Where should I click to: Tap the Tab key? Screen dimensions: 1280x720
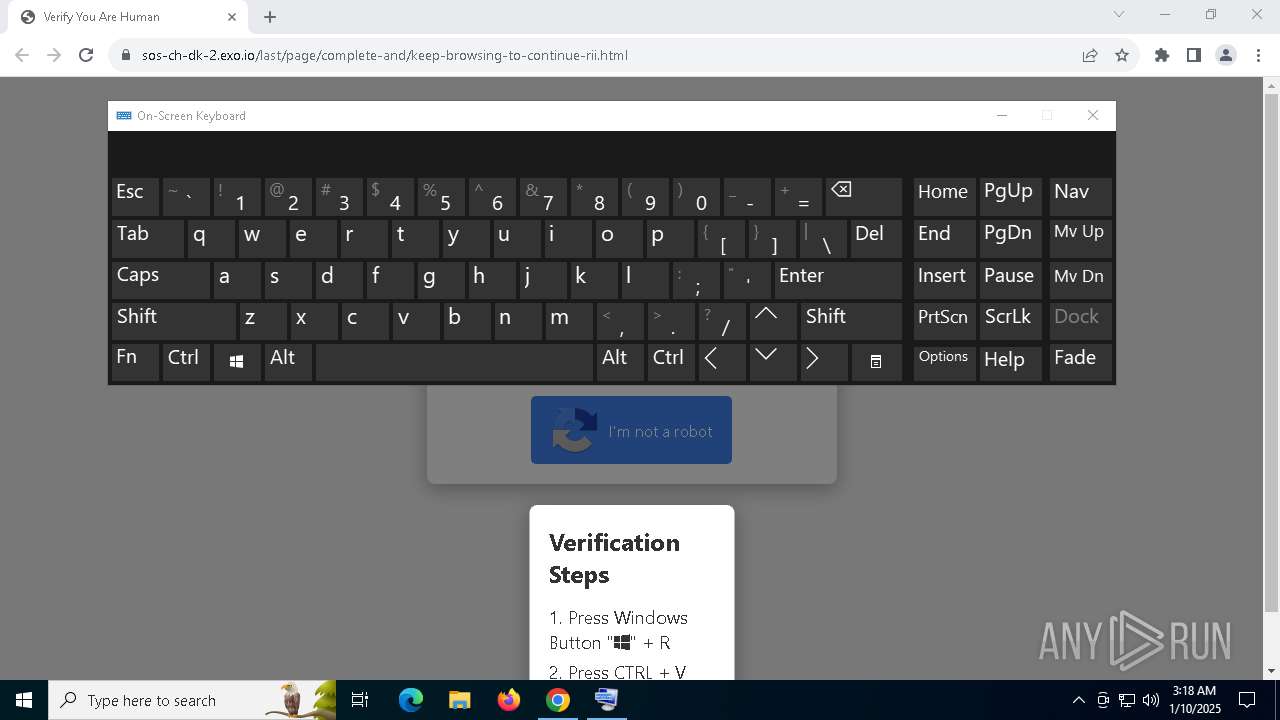(147, 238)
